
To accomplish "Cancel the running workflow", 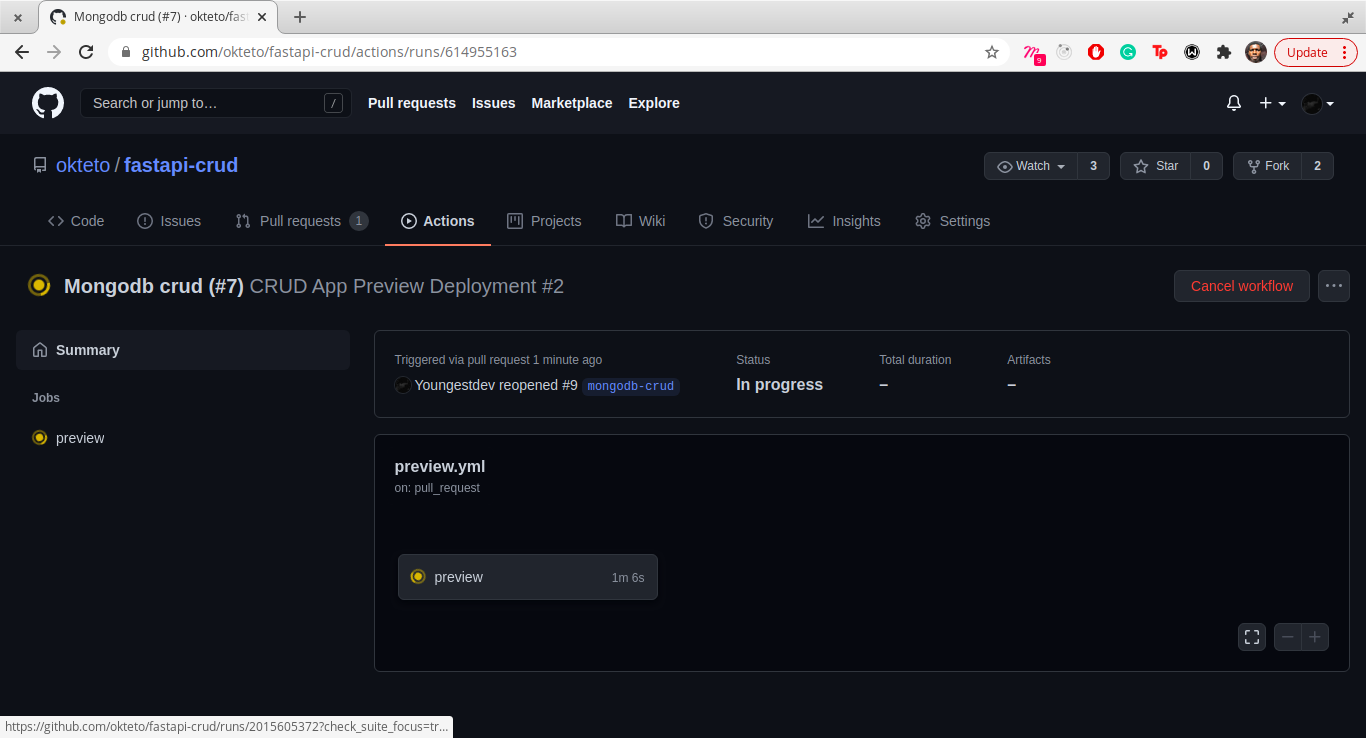I will pos(1242,286).
